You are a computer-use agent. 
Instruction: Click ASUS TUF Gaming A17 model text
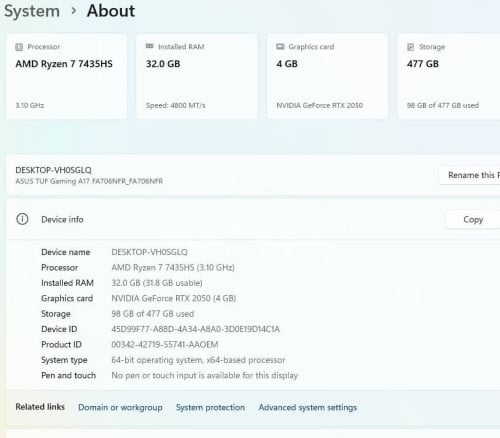point(89,181)
